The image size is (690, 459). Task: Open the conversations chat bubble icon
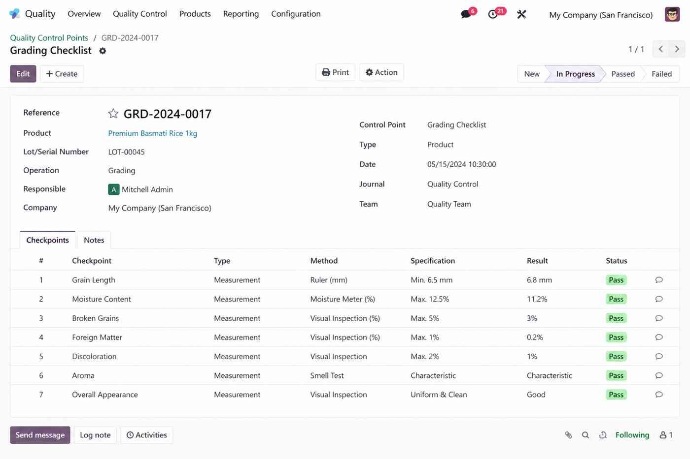(x=466, y=14)
